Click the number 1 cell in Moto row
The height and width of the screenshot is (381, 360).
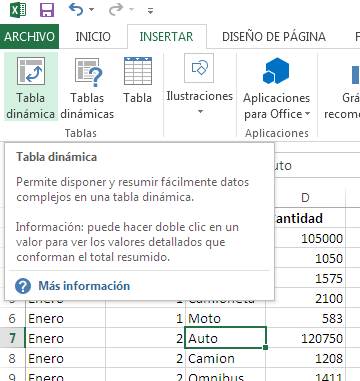[145, 318]
